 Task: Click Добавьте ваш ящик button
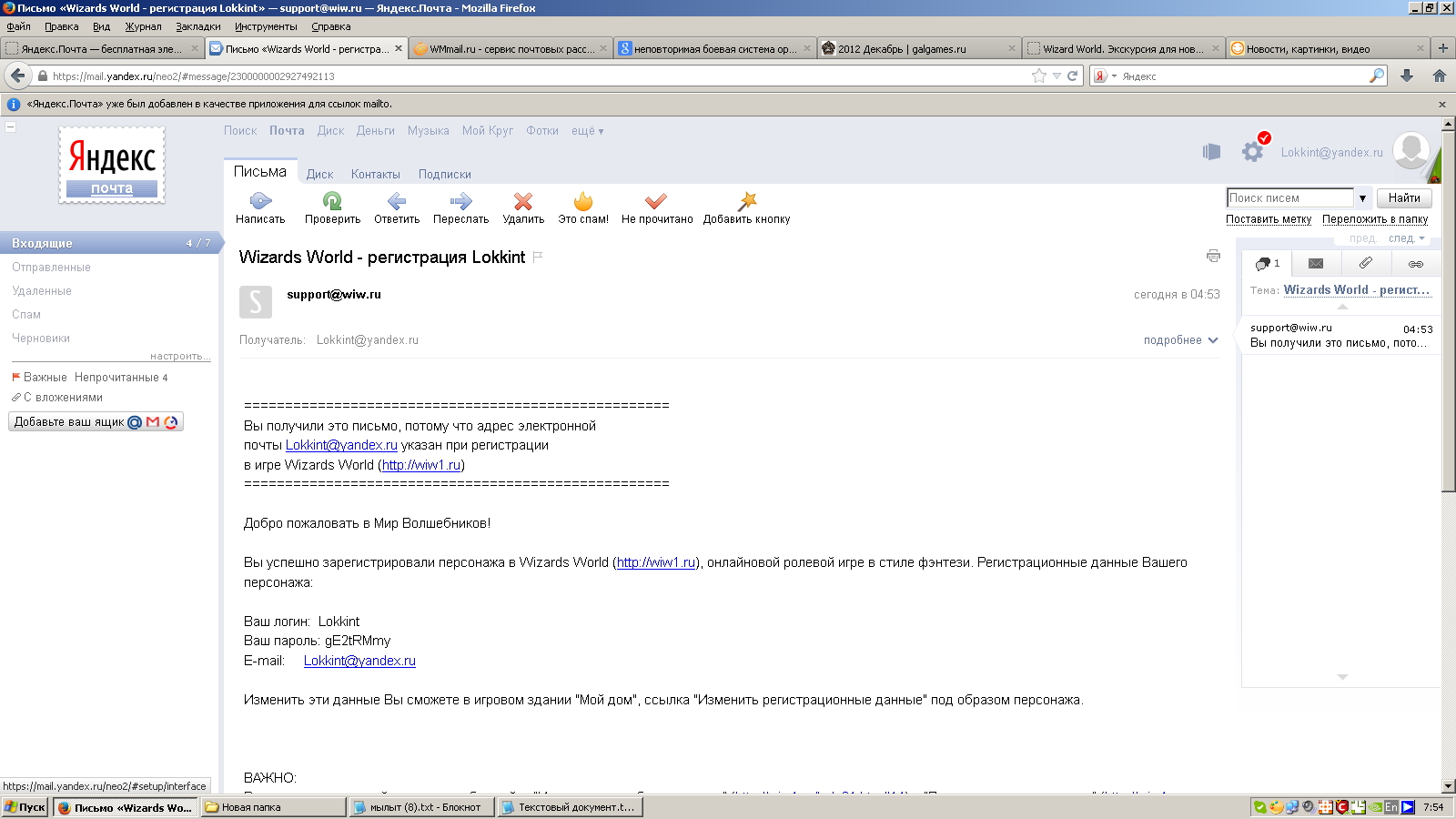click(96, 421)
